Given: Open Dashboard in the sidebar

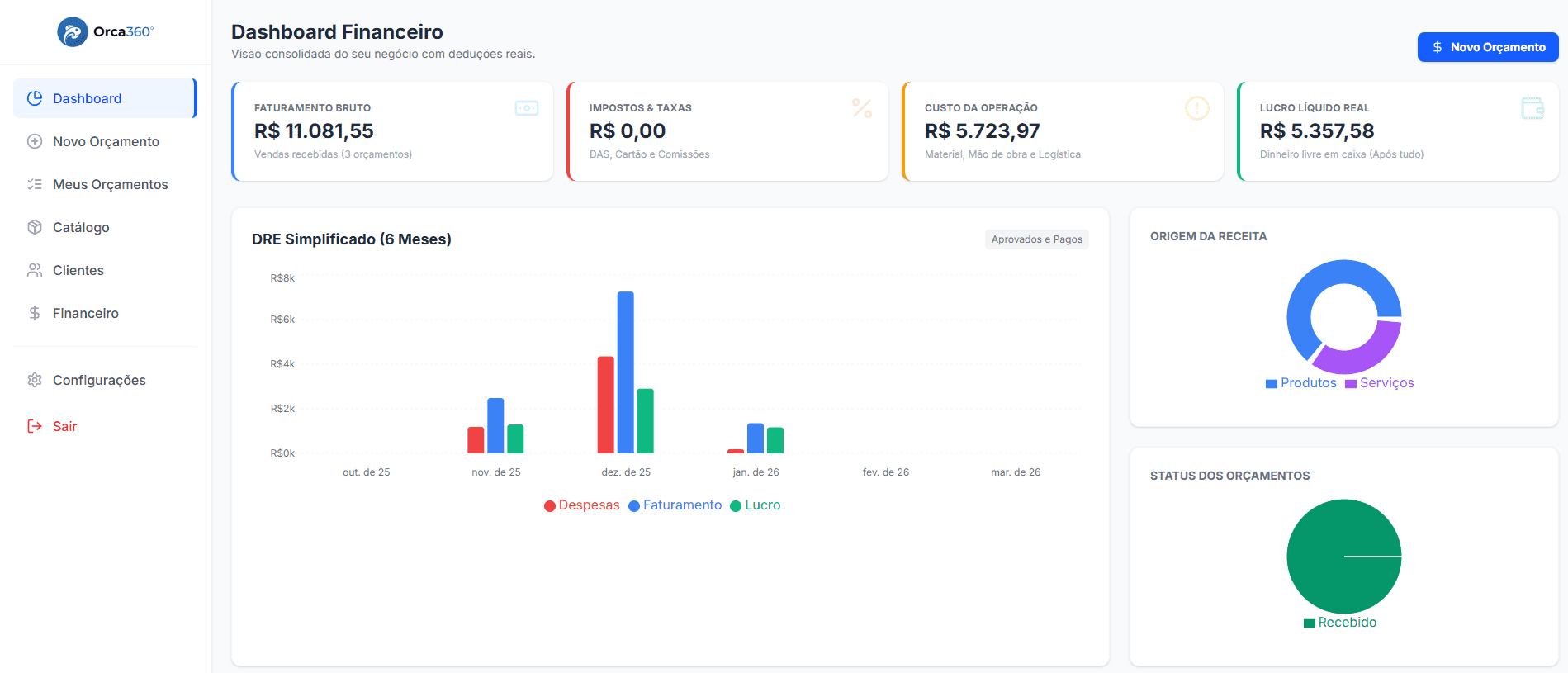Looking at the screenshot, I should pyautogui.click(x=105, y=98).
